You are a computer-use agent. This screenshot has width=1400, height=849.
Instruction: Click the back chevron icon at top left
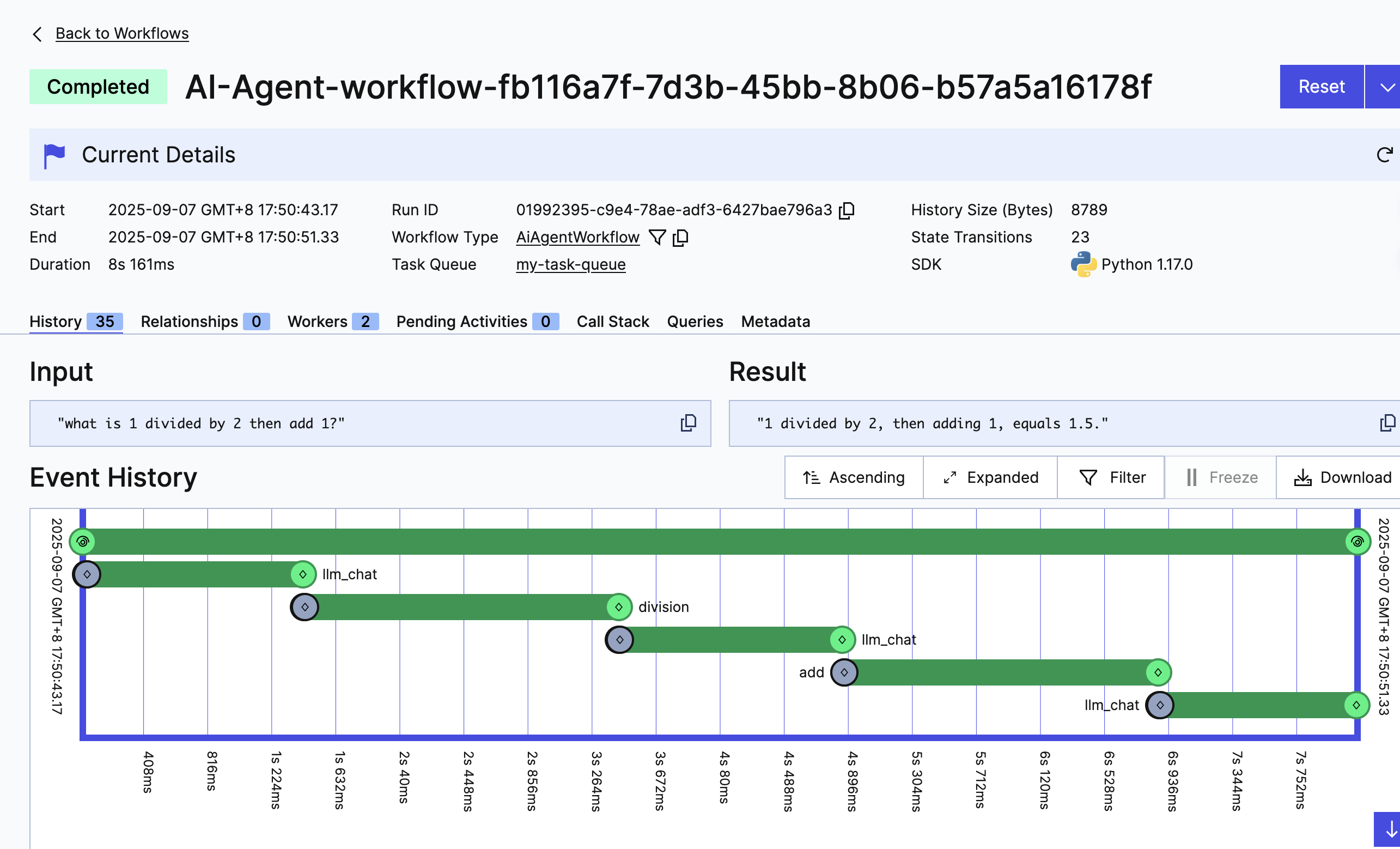click(38, 34)
